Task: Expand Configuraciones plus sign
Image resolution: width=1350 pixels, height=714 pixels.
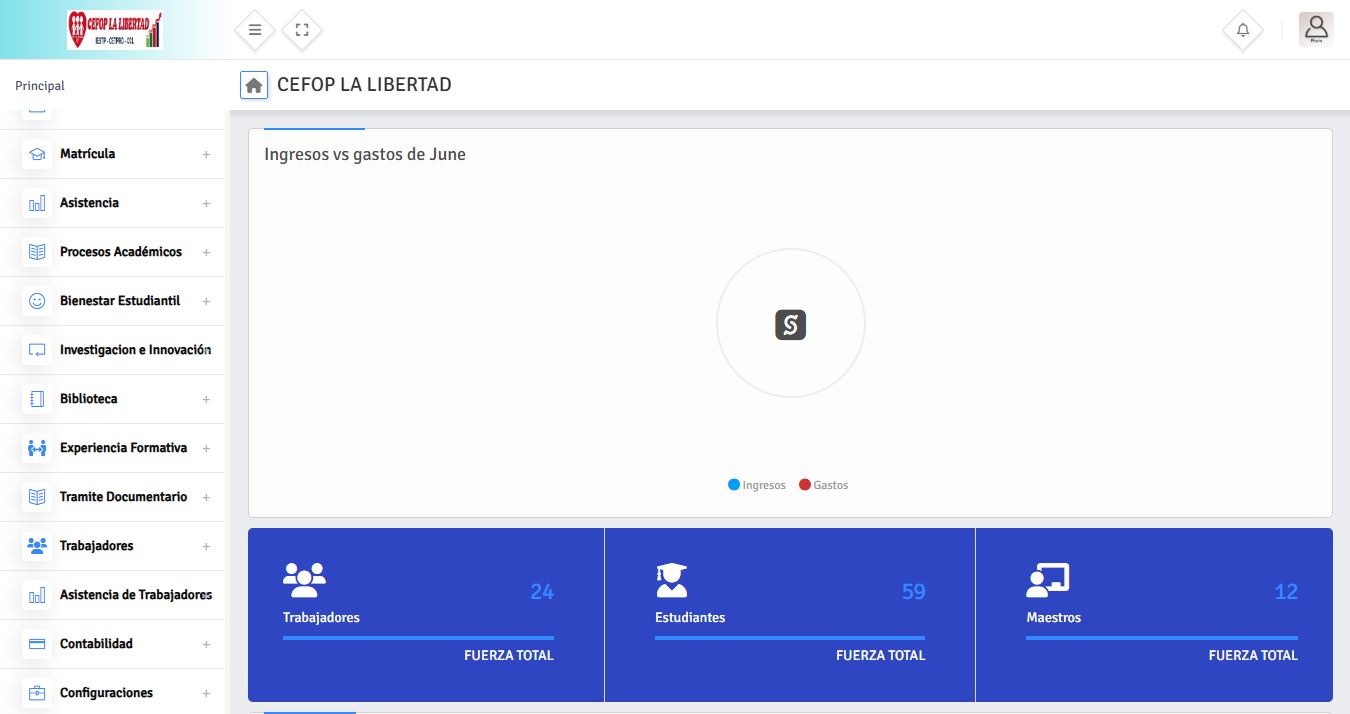Action: pos(206,693)
